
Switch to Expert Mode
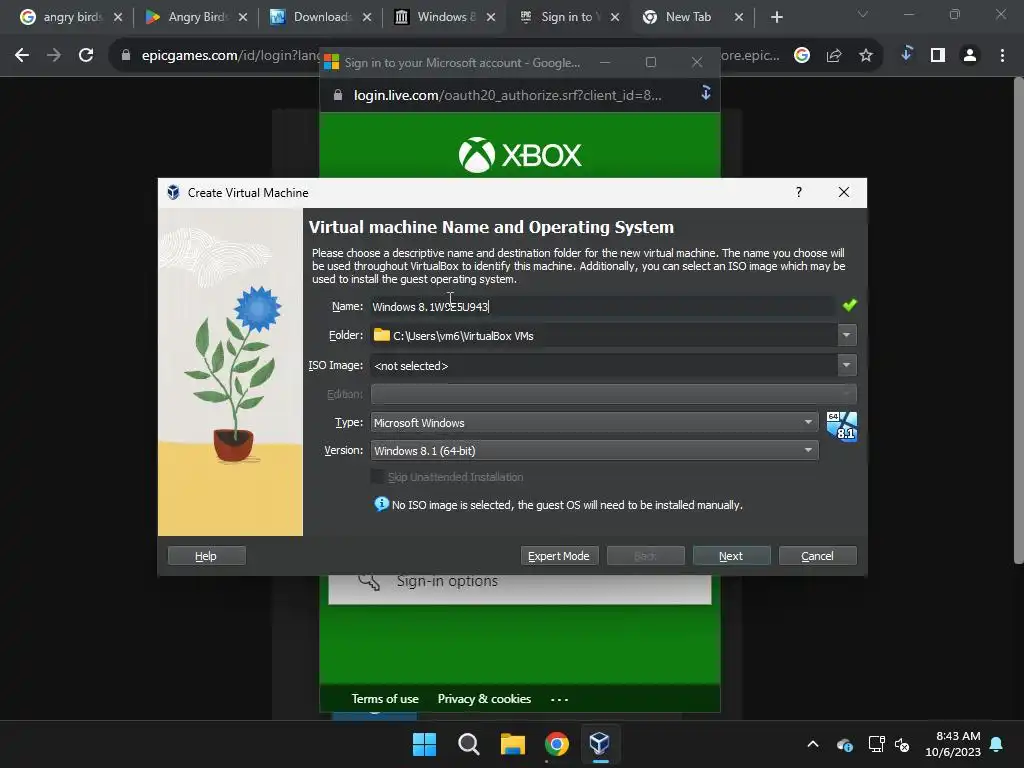[559, 556]
